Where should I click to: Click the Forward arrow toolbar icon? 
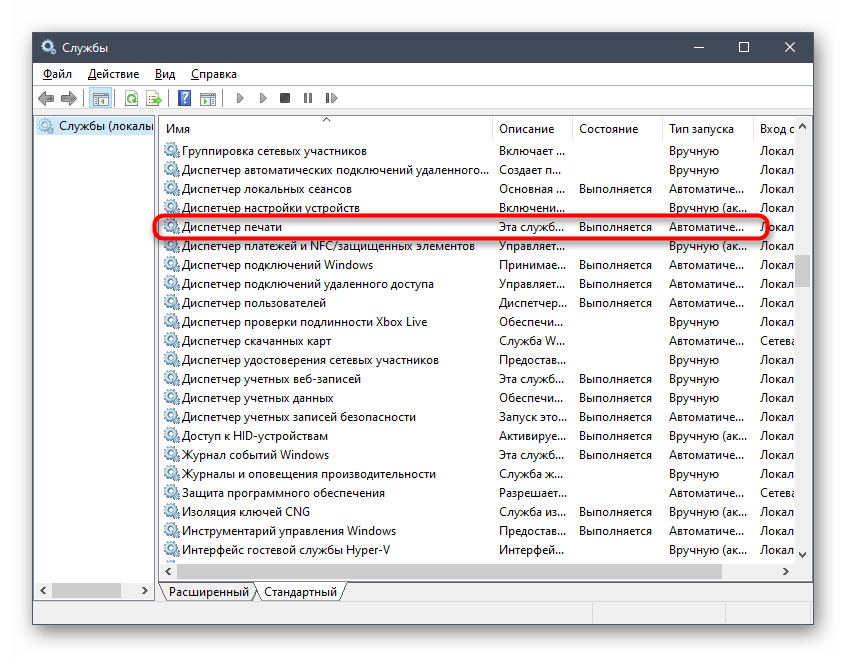69,98
